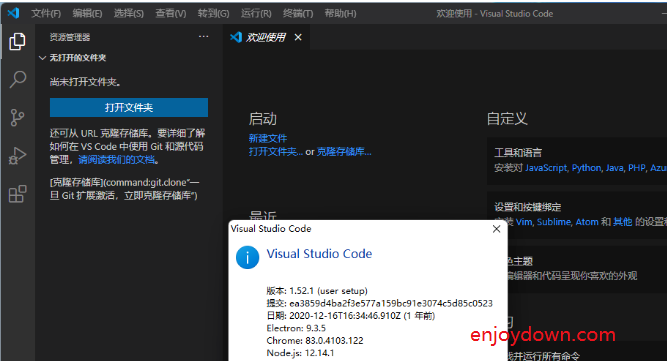The height and width of the screenshot is (361, 667).
Task: Click the 资源管理器 panel title
Action: click(70, 37)
